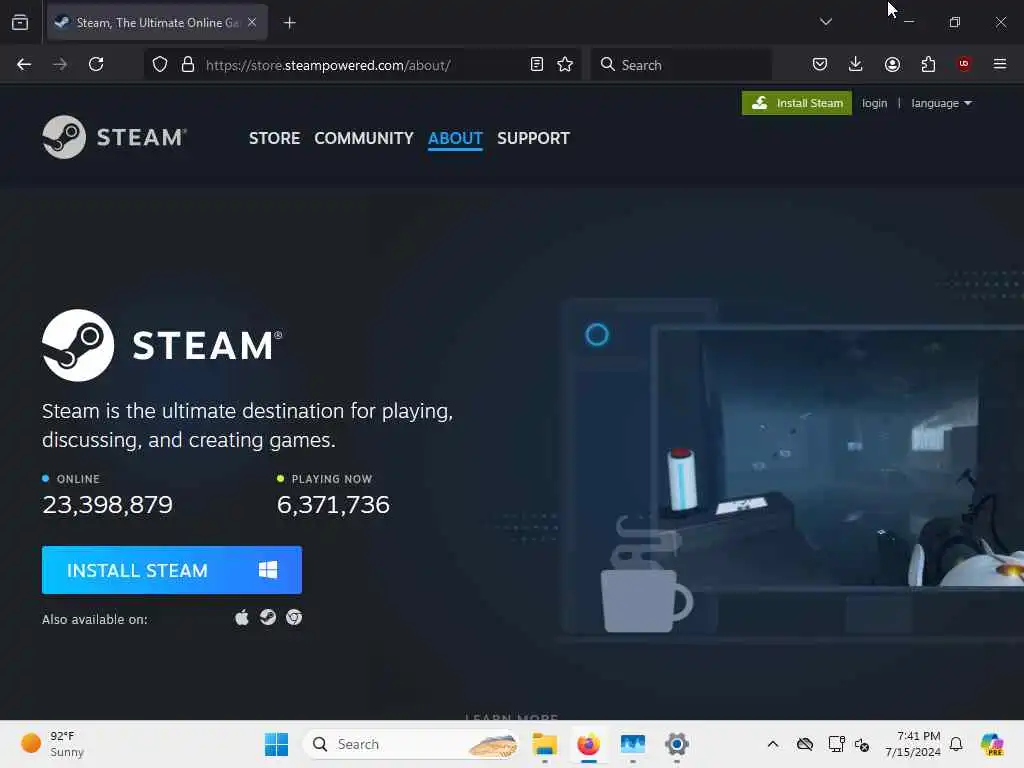Click the online count 23,398,879
This screenshot has height=768, width=1024.
point(108,505)
